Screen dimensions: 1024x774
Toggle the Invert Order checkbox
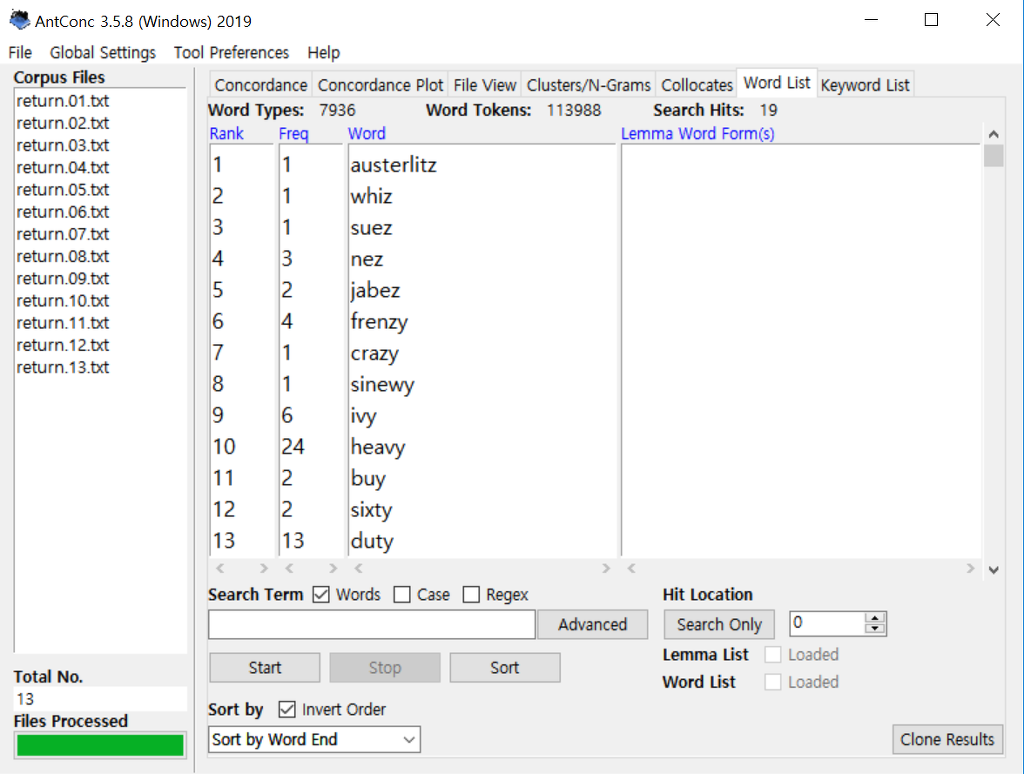coord(287,709)
